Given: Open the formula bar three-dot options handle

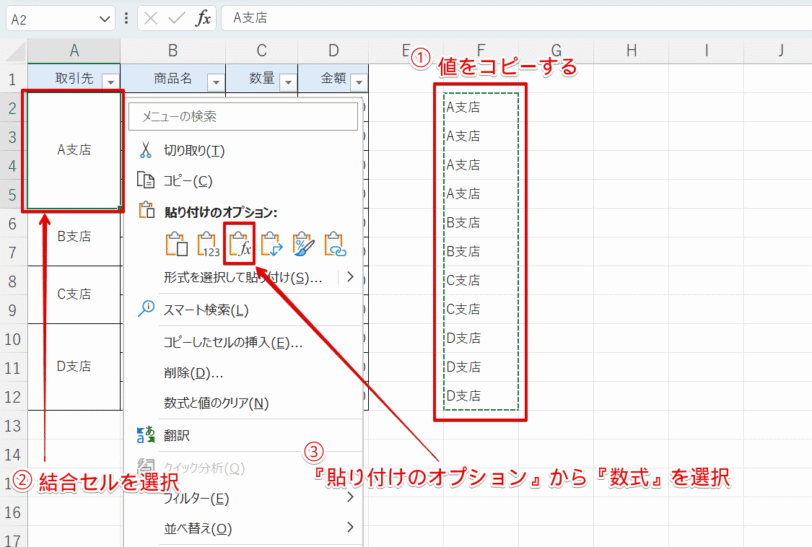Looking at the screenshot, I should click(126, 19).
